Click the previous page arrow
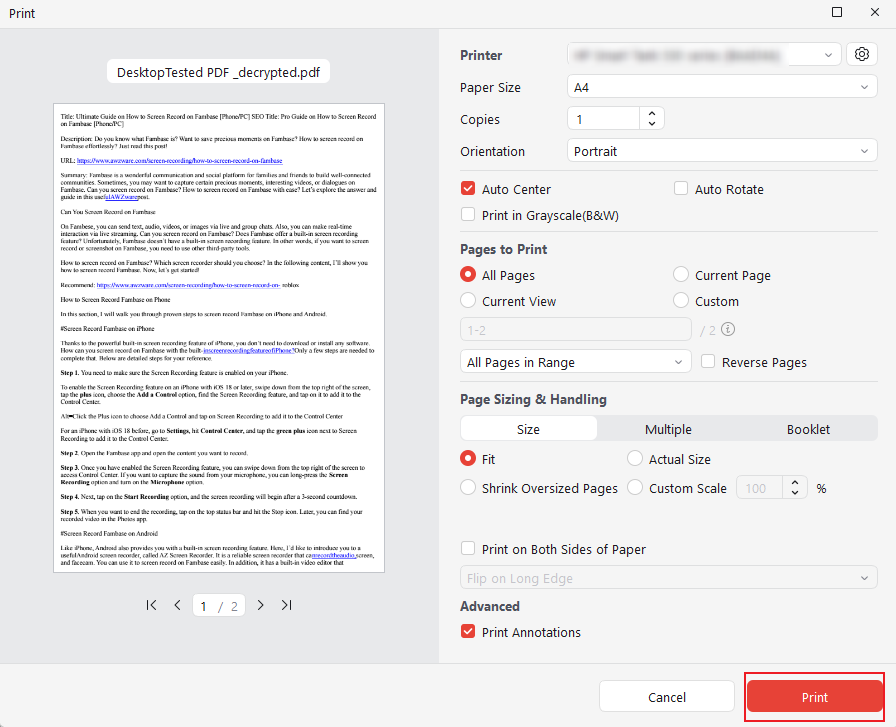This screenshot has width=896, height=727. pyautogui.click(x=176, y=605)
